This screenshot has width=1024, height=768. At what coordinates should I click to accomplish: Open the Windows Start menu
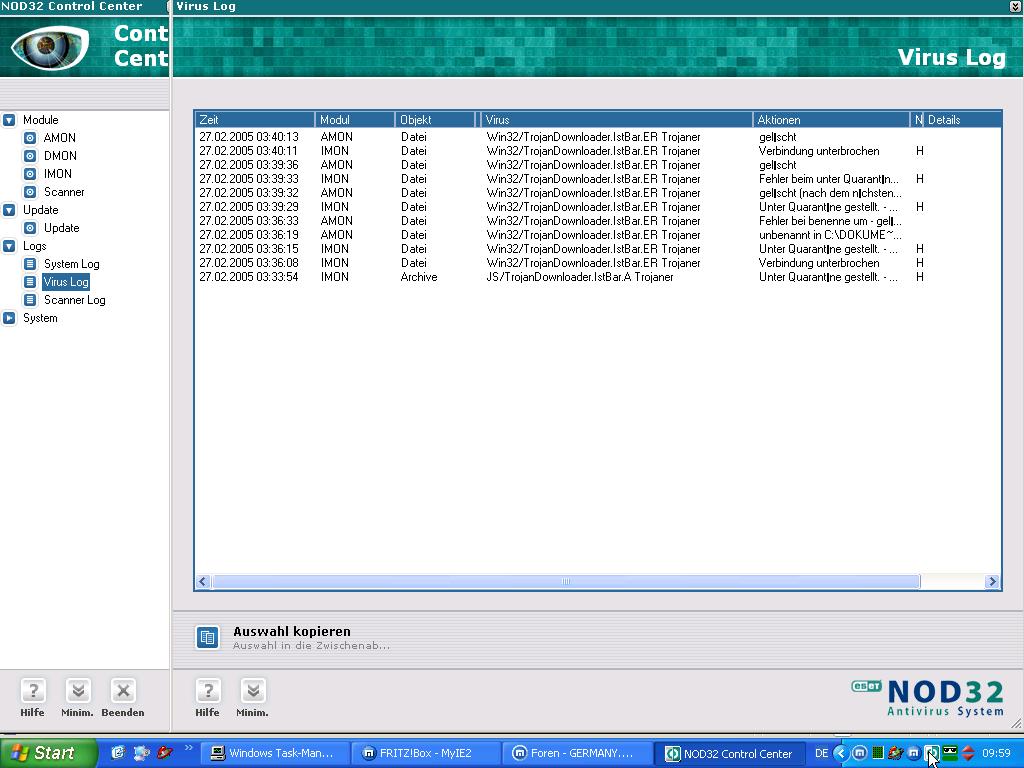tap(47, 753)
